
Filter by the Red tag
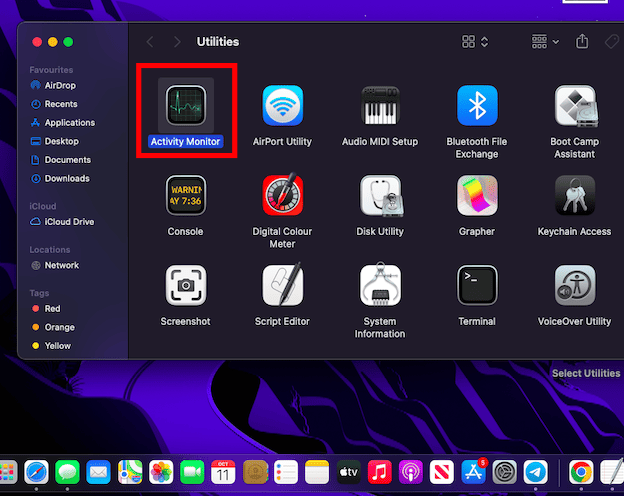click(x=52, y=309)
